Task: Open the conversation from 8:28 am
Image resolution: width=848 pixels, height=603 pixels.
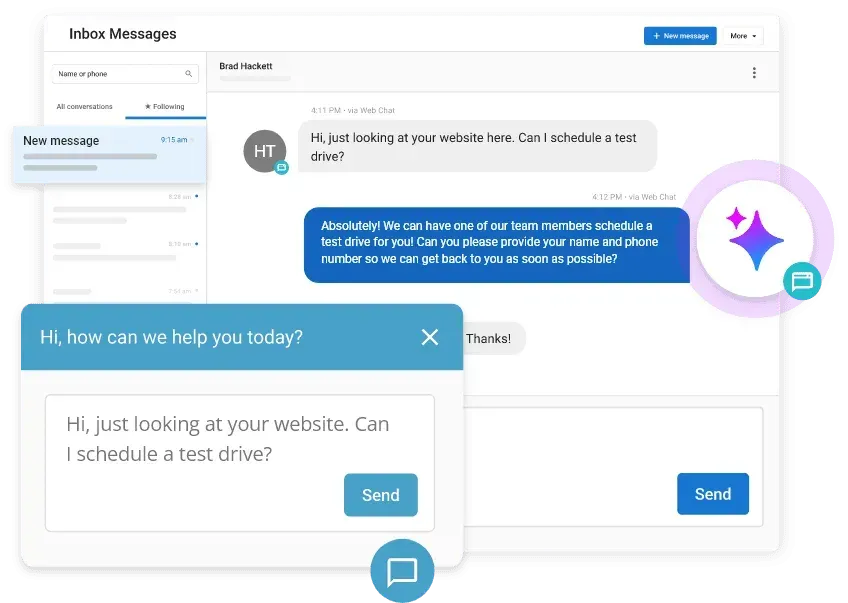Action: [x=125, y=208]
